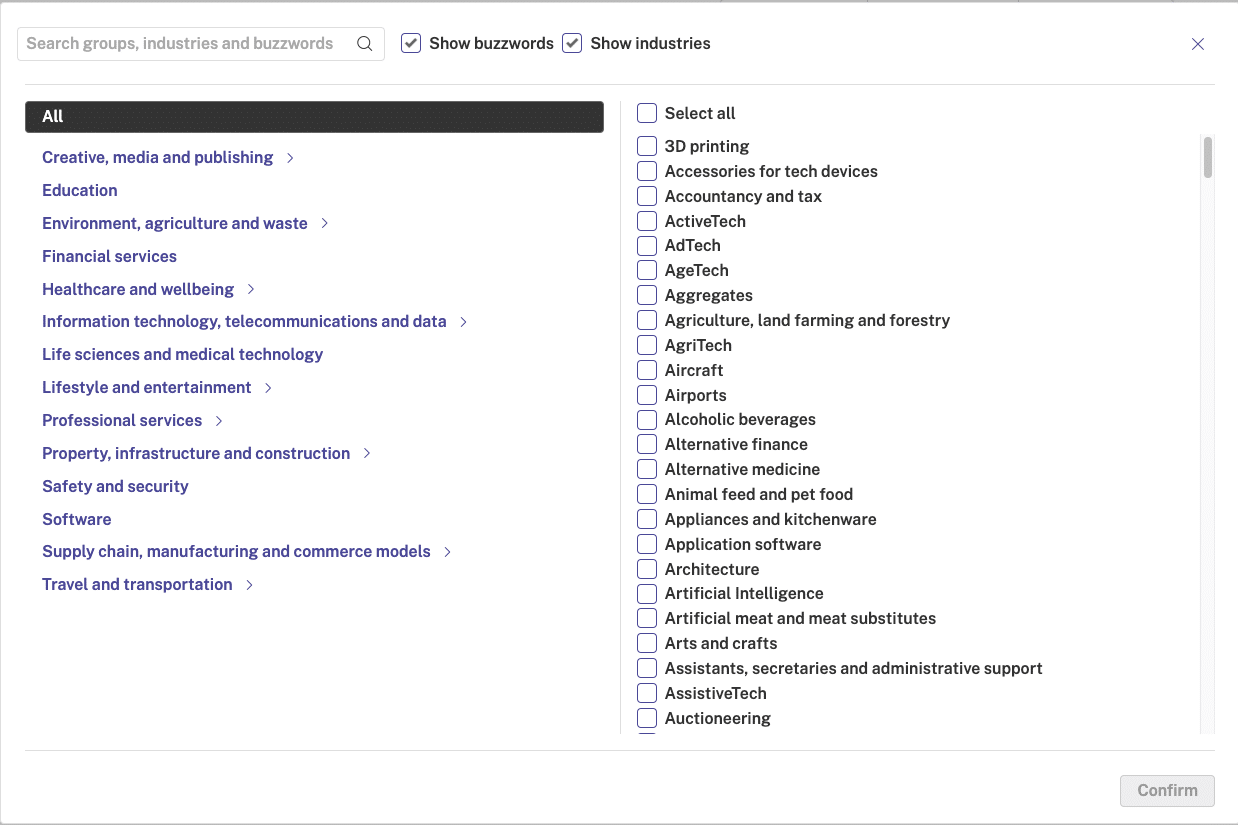The height and width of the screenshot is (825, 1238).
Task: Expand the Travel and transportation category
Action: [x=248, y=584]
